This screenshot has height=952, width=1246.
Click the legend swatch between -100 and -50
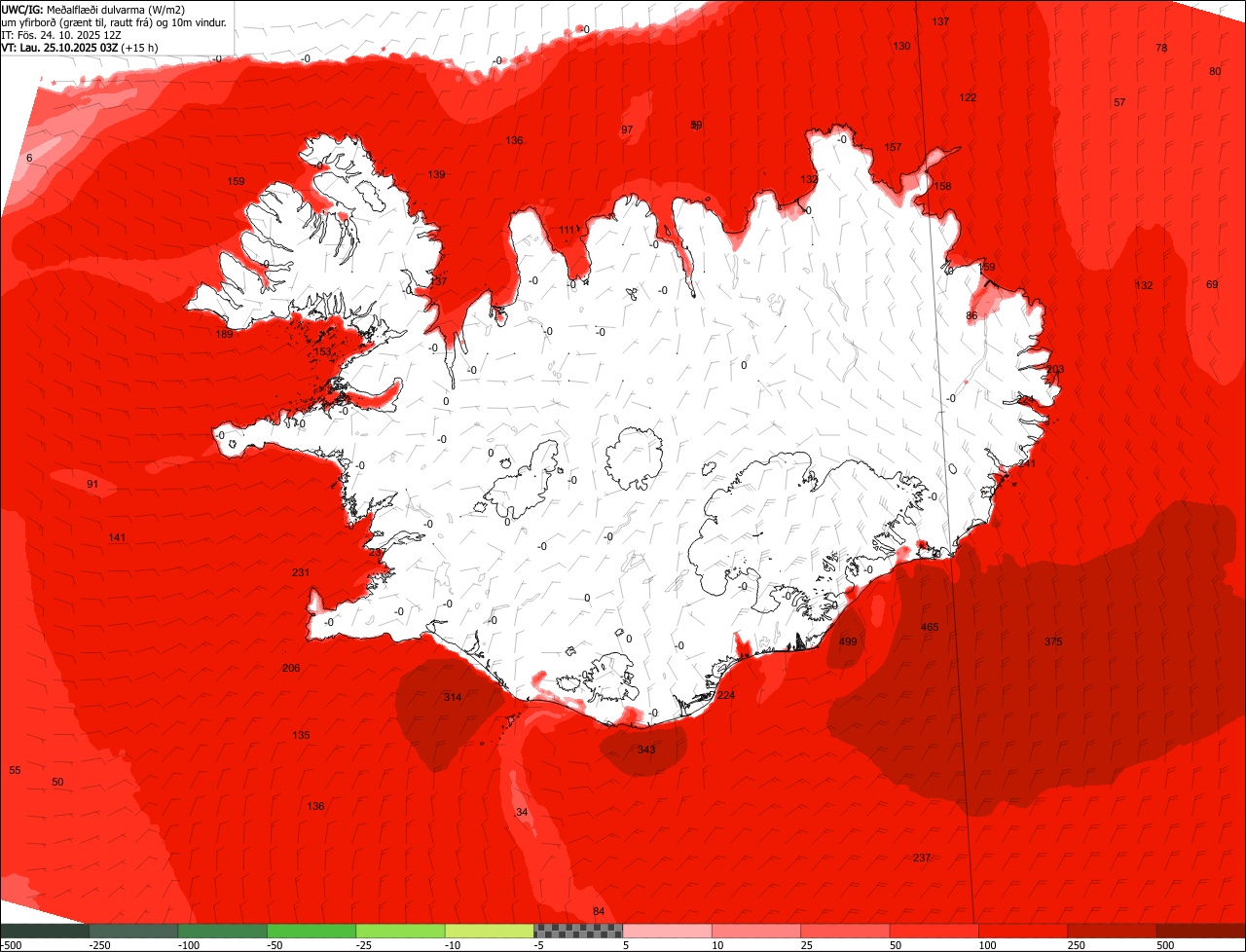(223, 932)
